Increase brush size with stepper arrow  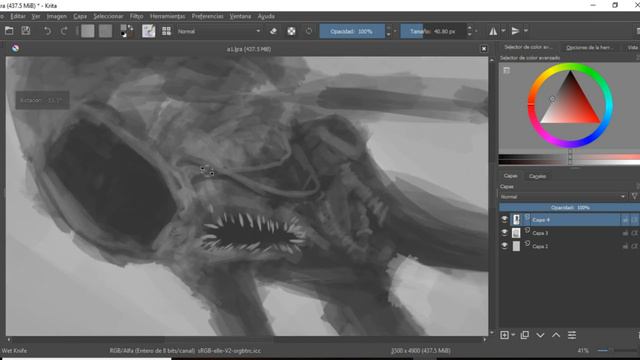[469, 28]
